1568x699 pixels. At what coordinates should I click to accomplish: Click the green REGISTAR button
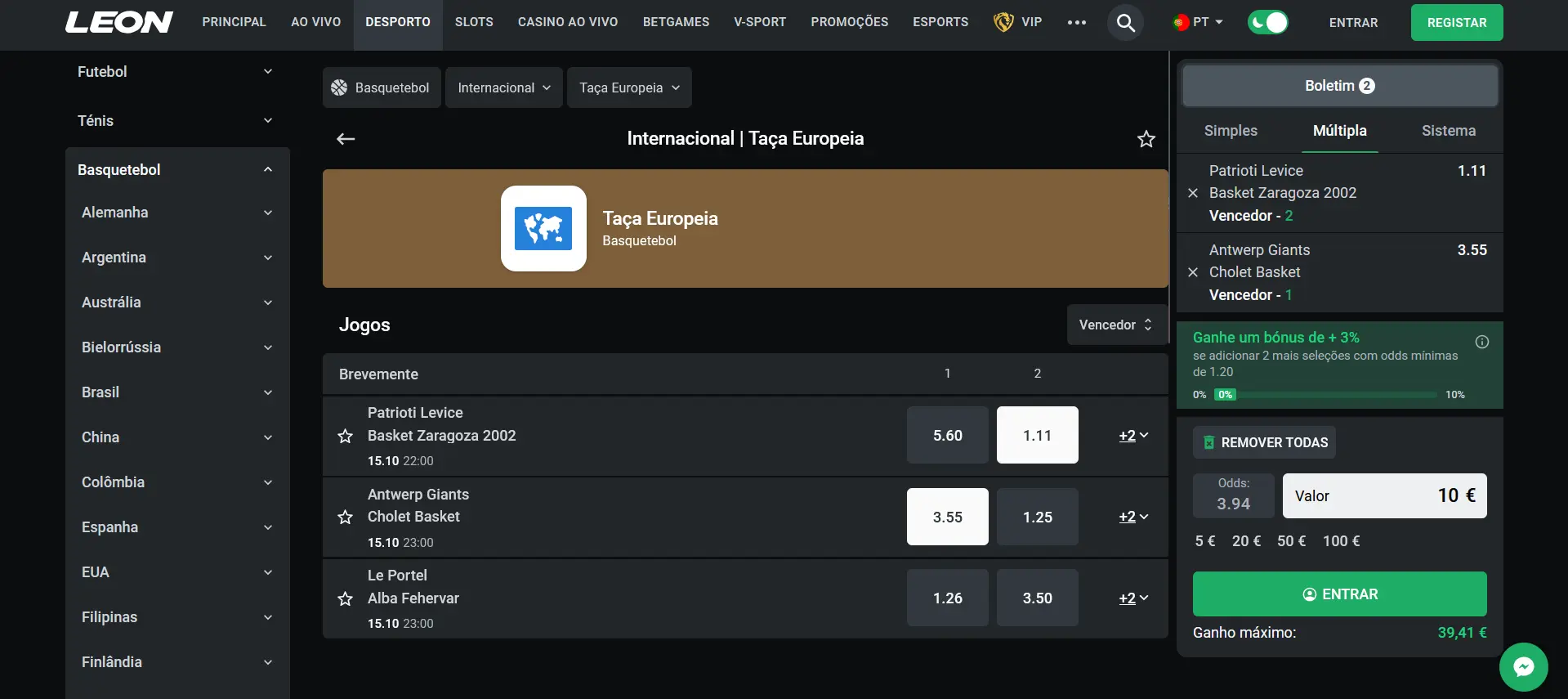coord(1457,23)
